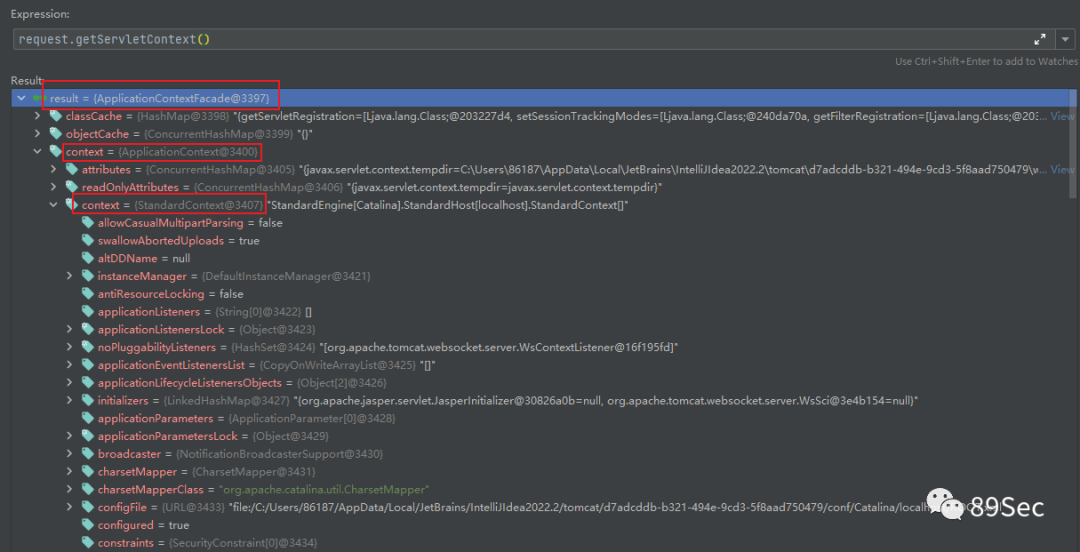Click the constraints field icon
The image size is (1080, 552).
[87, 543]
